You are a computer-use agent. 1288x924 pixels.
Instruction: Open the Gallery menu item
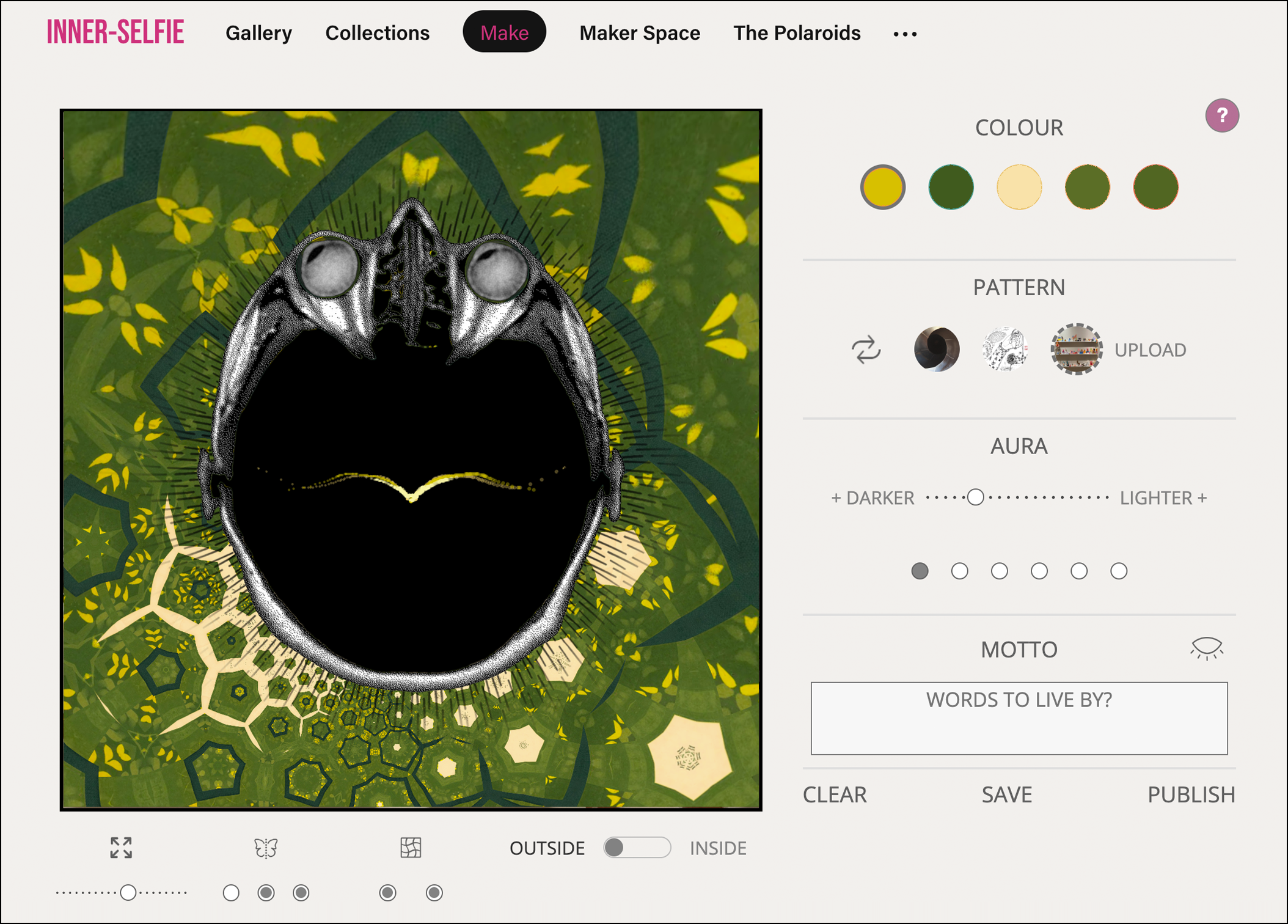(258, 33)
